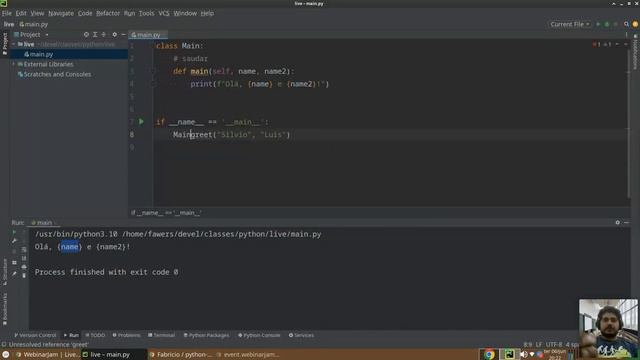
Task: Open Python Console tool window
Action: (259, 335)
